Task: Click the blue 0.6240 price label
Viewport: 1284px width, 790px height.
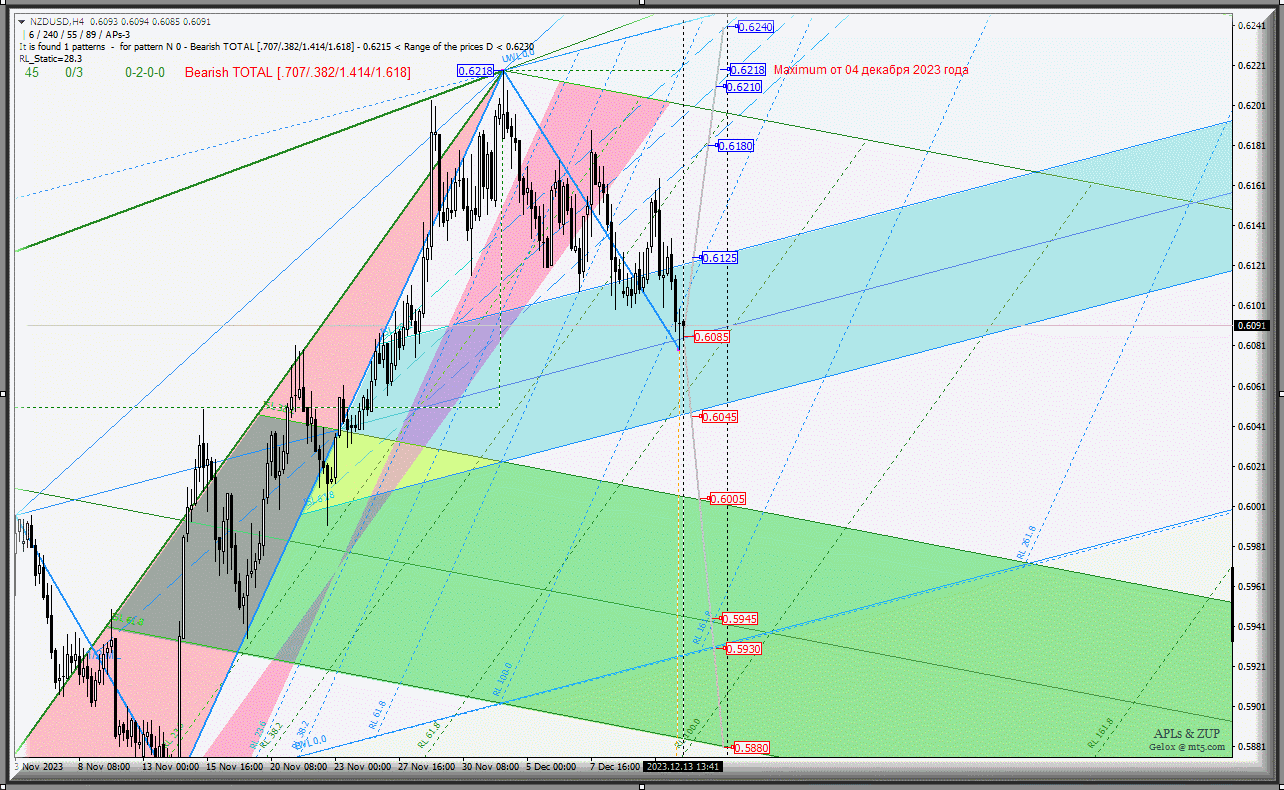Action: (755, 27)
